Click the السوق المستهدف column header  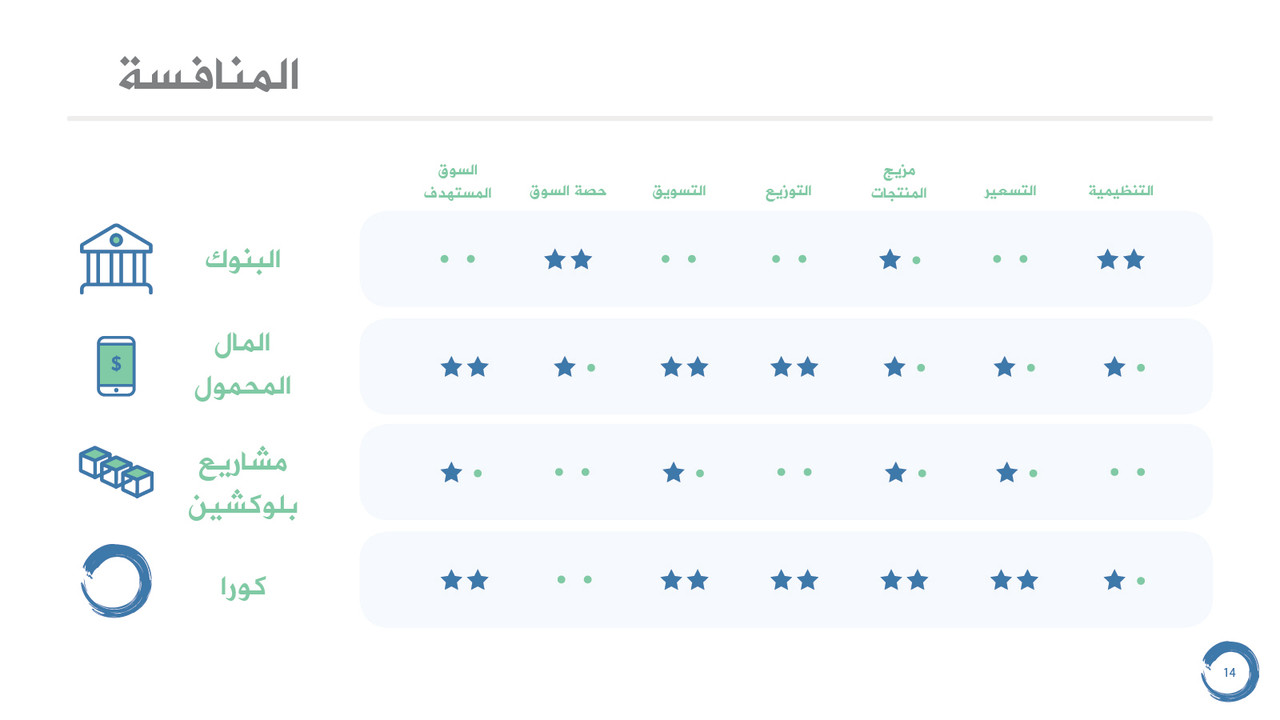[x=457, y=182]
